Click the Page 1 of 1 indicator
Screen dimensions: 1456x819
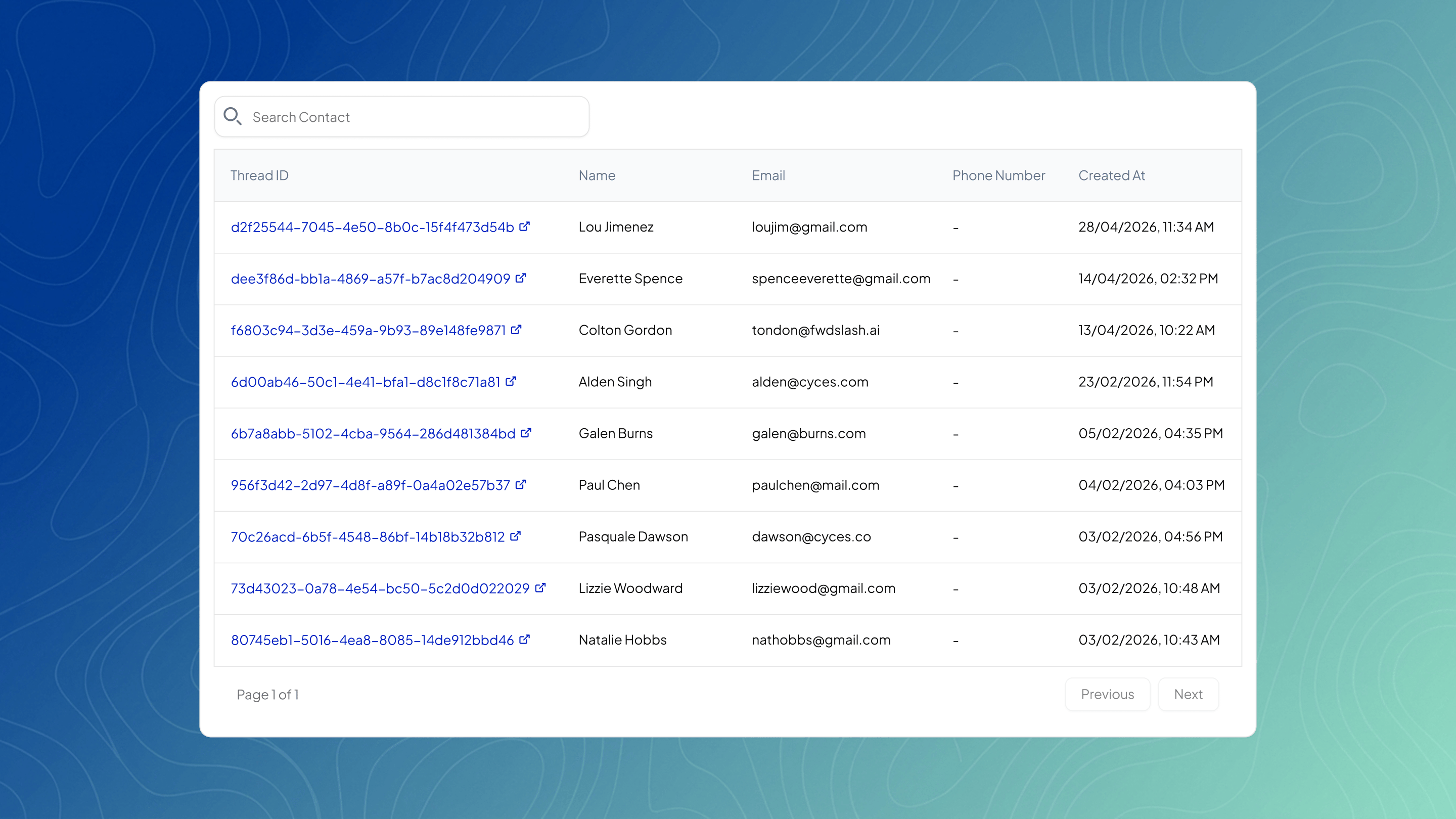click(x=267, y=695)
